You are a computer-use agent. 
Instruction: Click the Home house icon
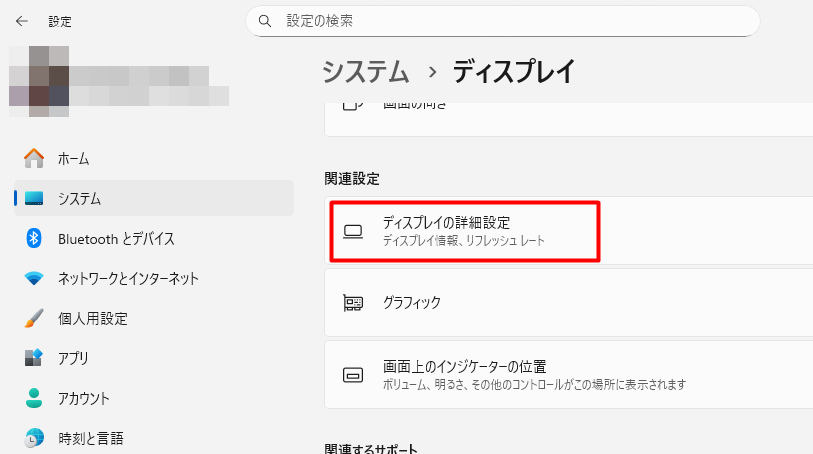pos(34,159)
